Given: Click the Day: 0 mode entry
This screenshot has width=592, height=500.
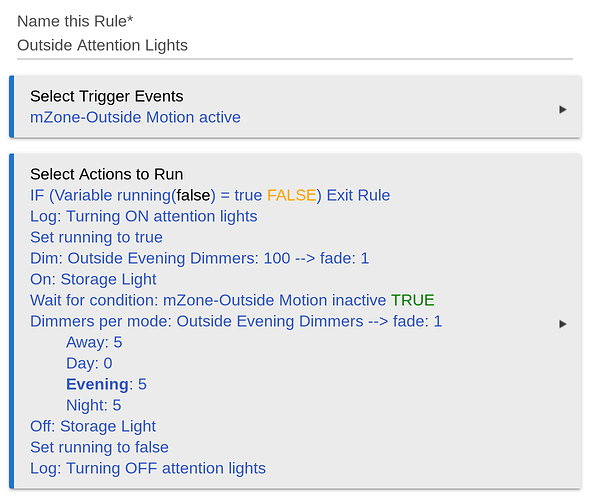Looking at the screenshot, I should coord(89,364).
